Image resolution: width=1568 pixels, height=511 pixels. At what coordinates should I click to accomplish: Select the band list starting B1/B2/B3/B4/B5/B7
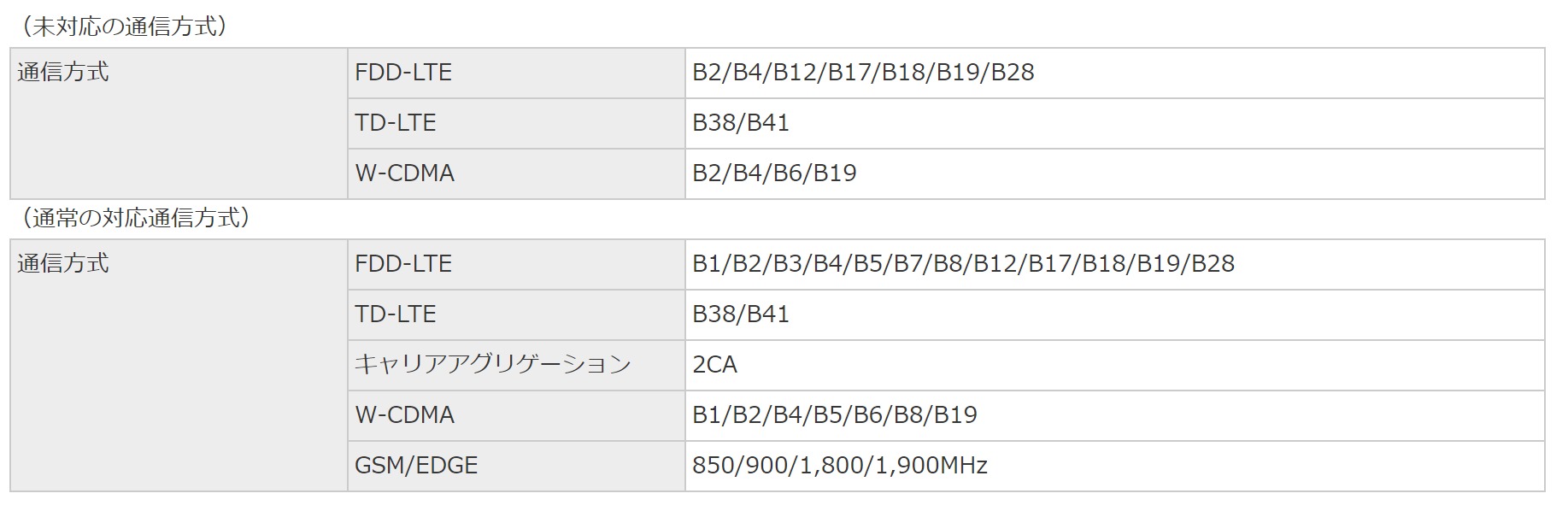pos(963,264)
